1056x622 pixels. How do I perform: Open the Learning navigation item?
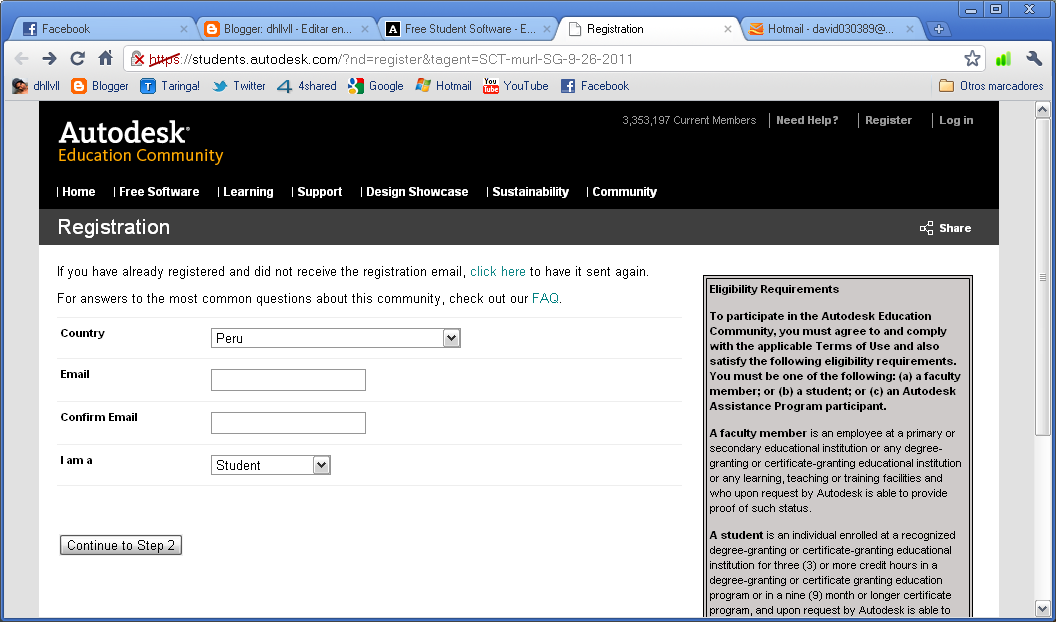(x=248, y=192)
